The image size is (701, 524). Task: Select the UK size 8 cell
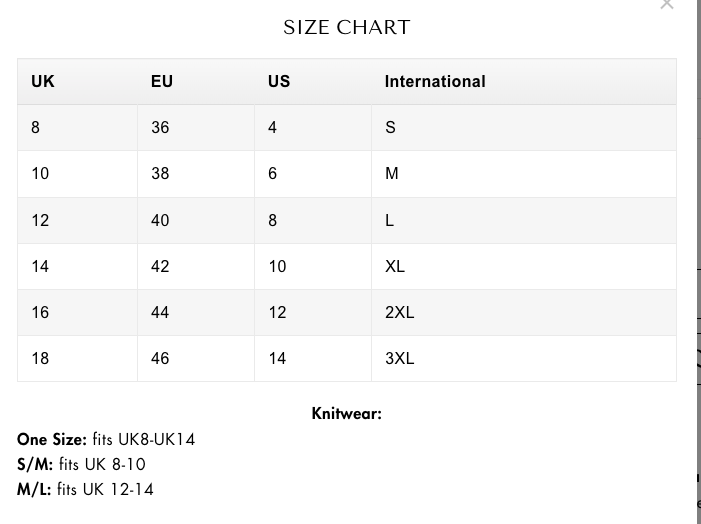pyautogui.click(x=36, y=128)
